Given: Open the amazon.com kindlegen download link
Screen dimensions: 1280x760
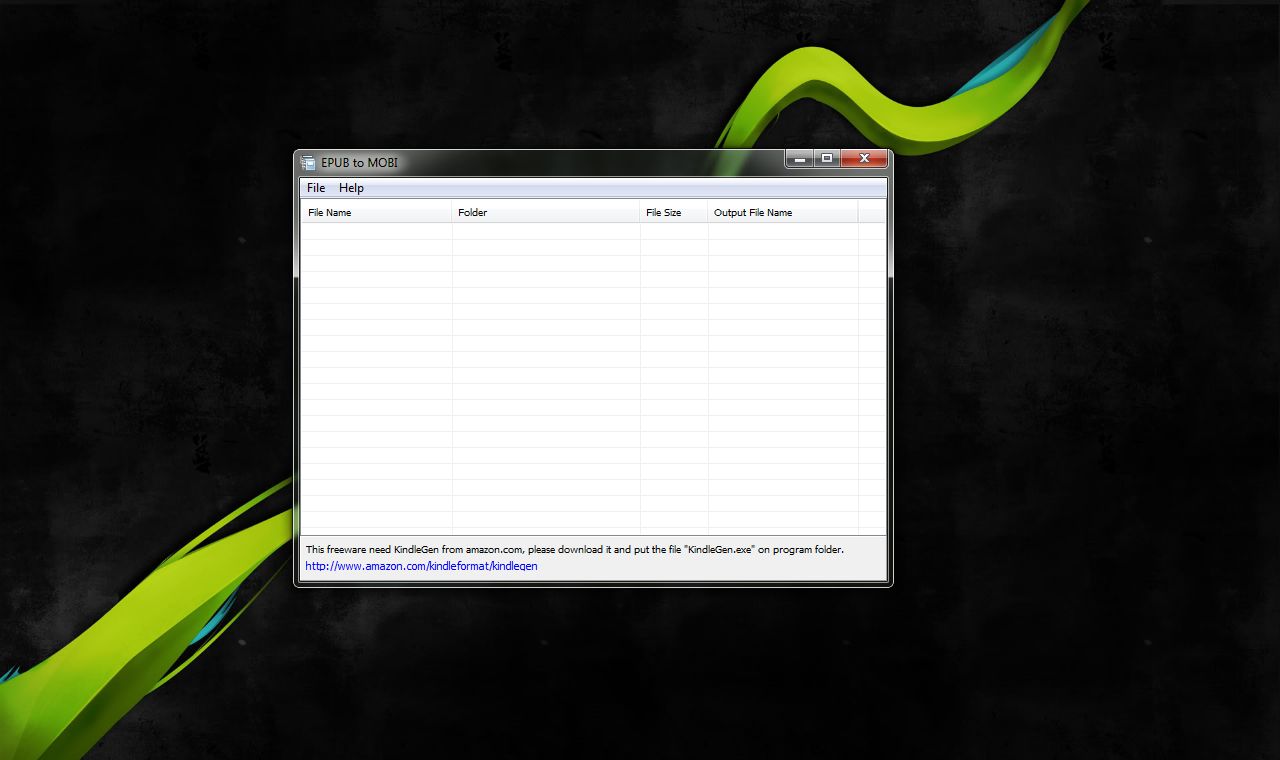Looking at the screenshot, I should click(421, 566).
